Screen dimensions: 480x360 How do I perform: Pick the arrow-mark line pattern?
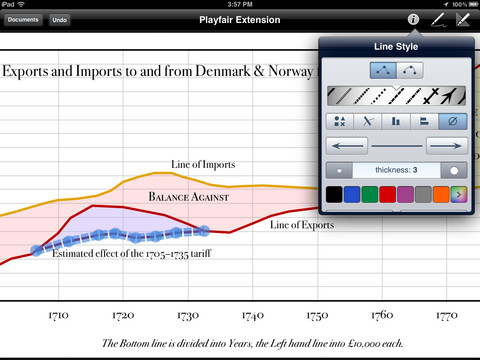pyautogui.click(x=448, y=96)
